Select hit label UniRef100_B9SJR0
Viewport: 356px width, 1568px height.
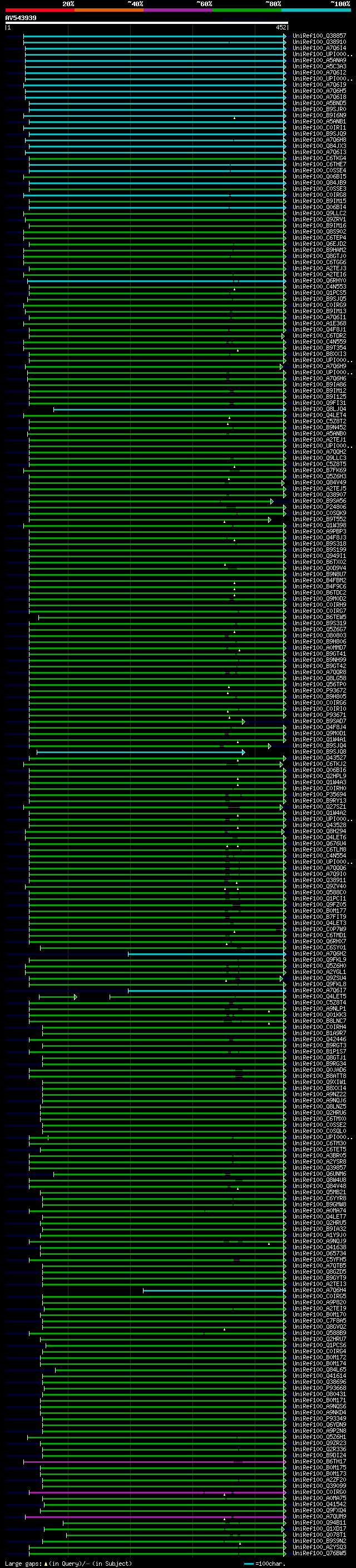pos(319,109)
